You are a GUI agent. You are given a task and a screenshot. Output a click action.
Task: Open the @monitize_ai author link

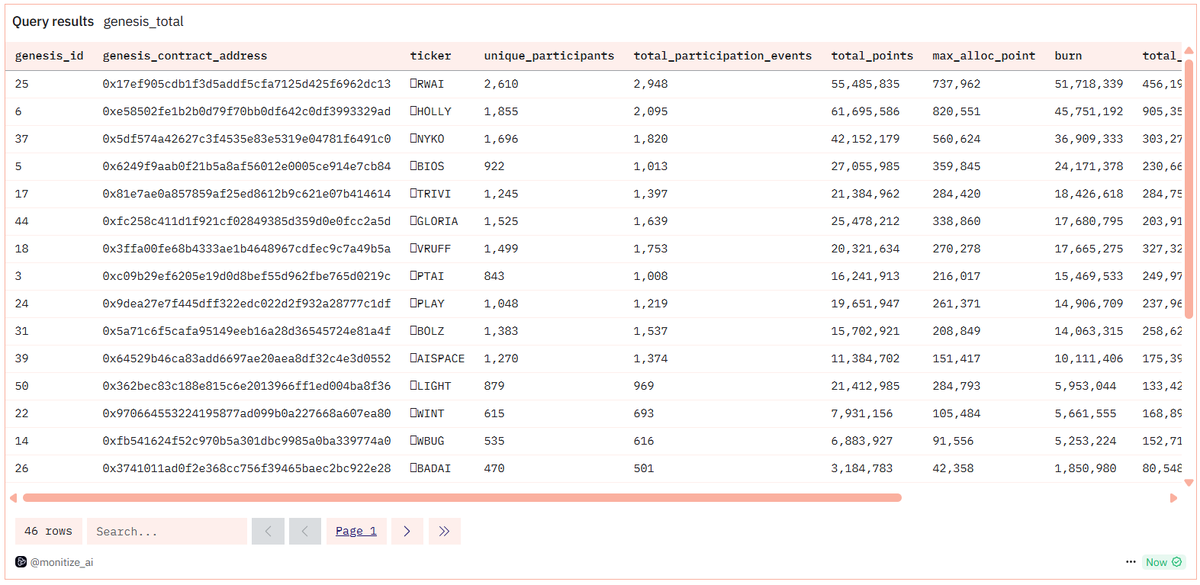click(62, 563)
